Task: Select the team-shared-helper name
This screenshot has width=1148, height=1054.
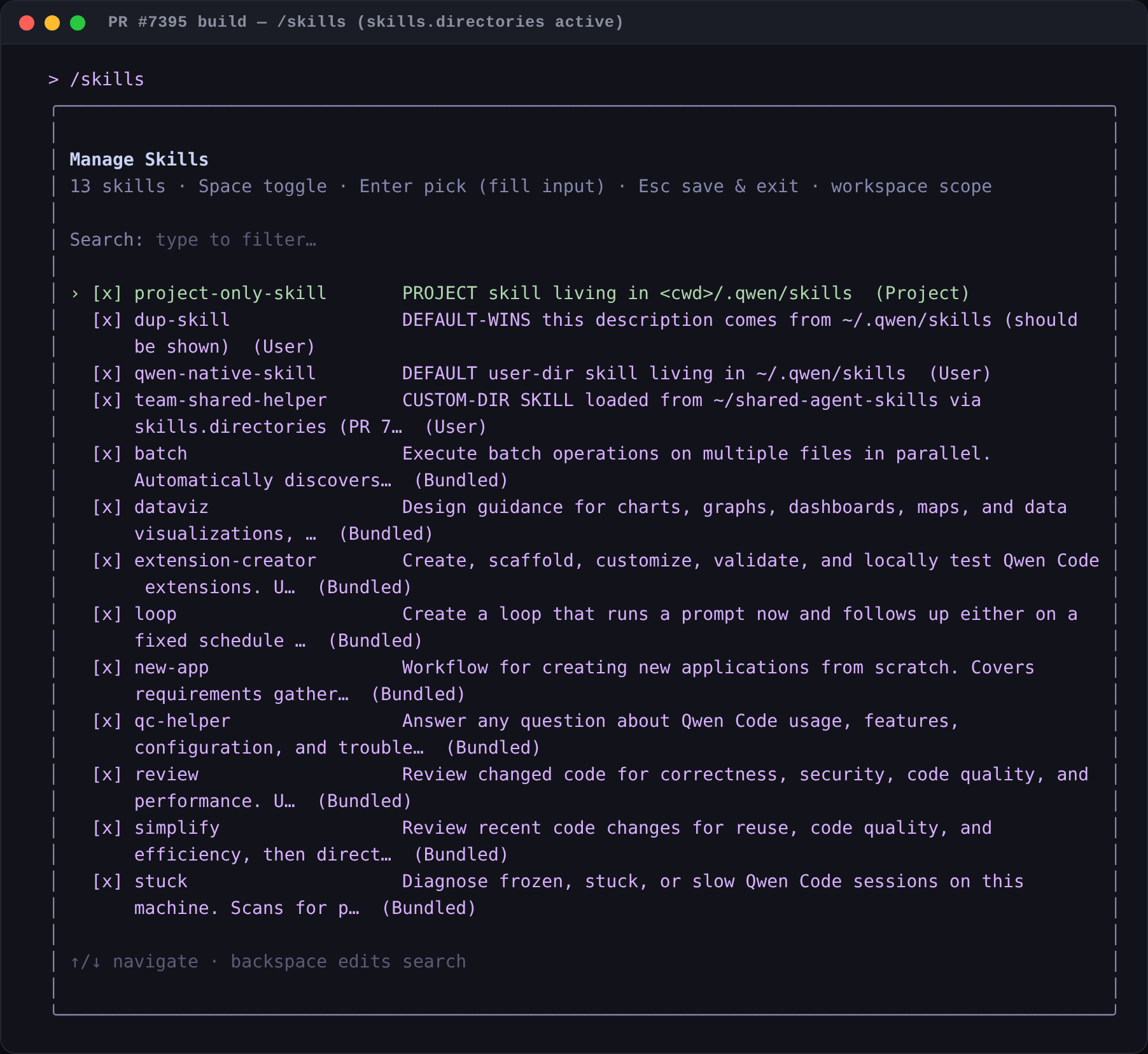Action: (x=230, y=400)
